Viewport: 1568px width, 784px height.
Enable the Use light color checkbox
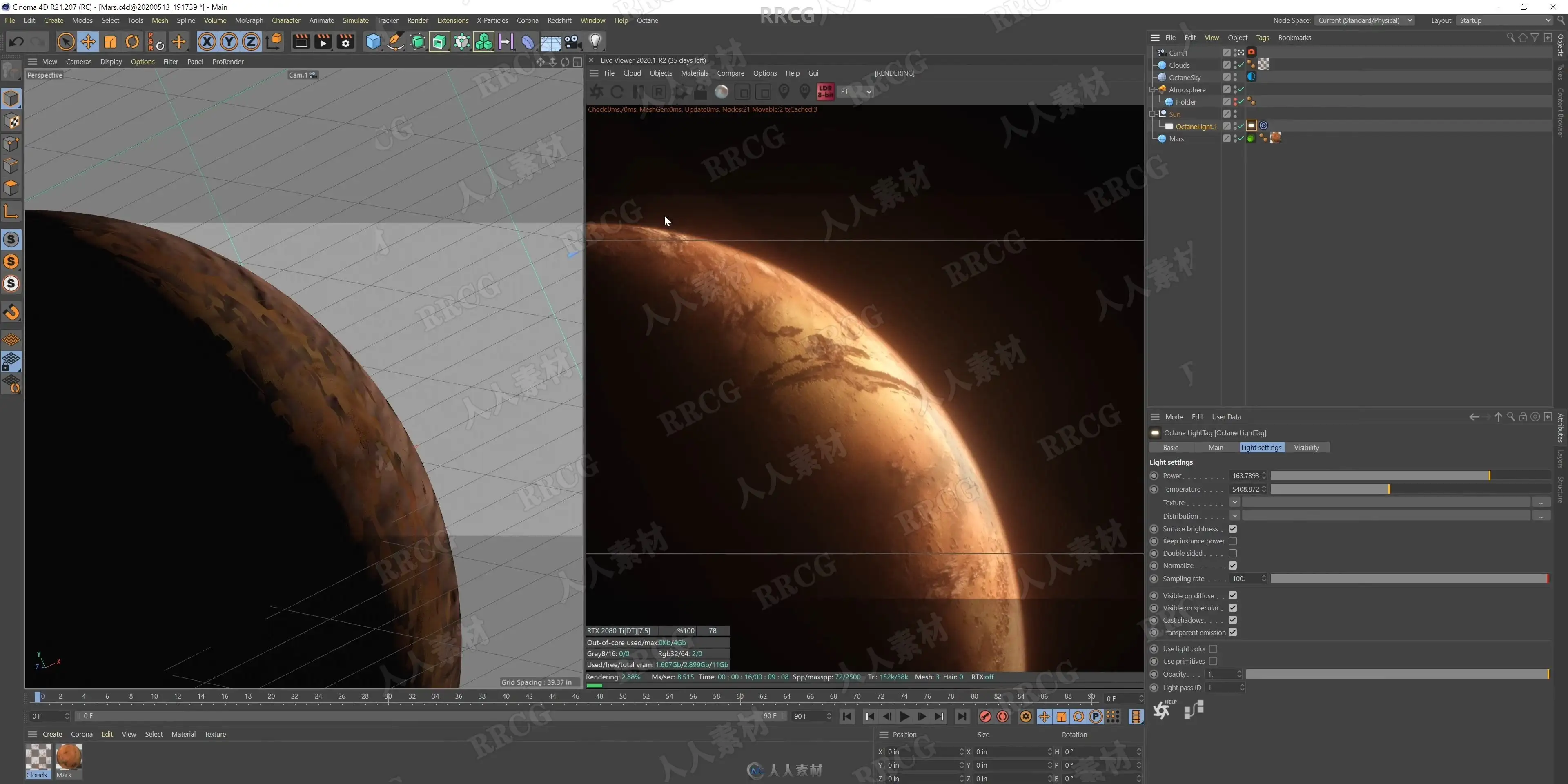pos(1213,649)
